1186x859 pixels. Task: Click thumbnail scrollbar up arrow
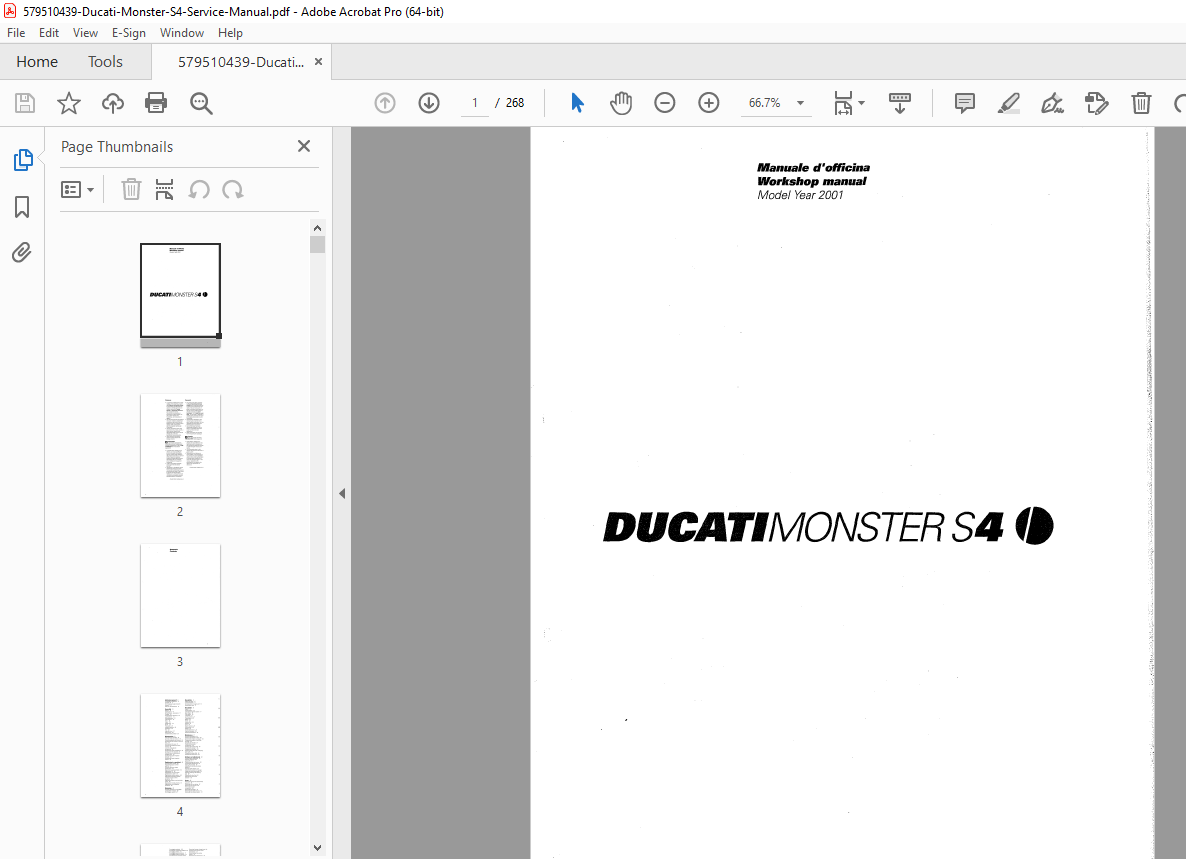point(318,228)
